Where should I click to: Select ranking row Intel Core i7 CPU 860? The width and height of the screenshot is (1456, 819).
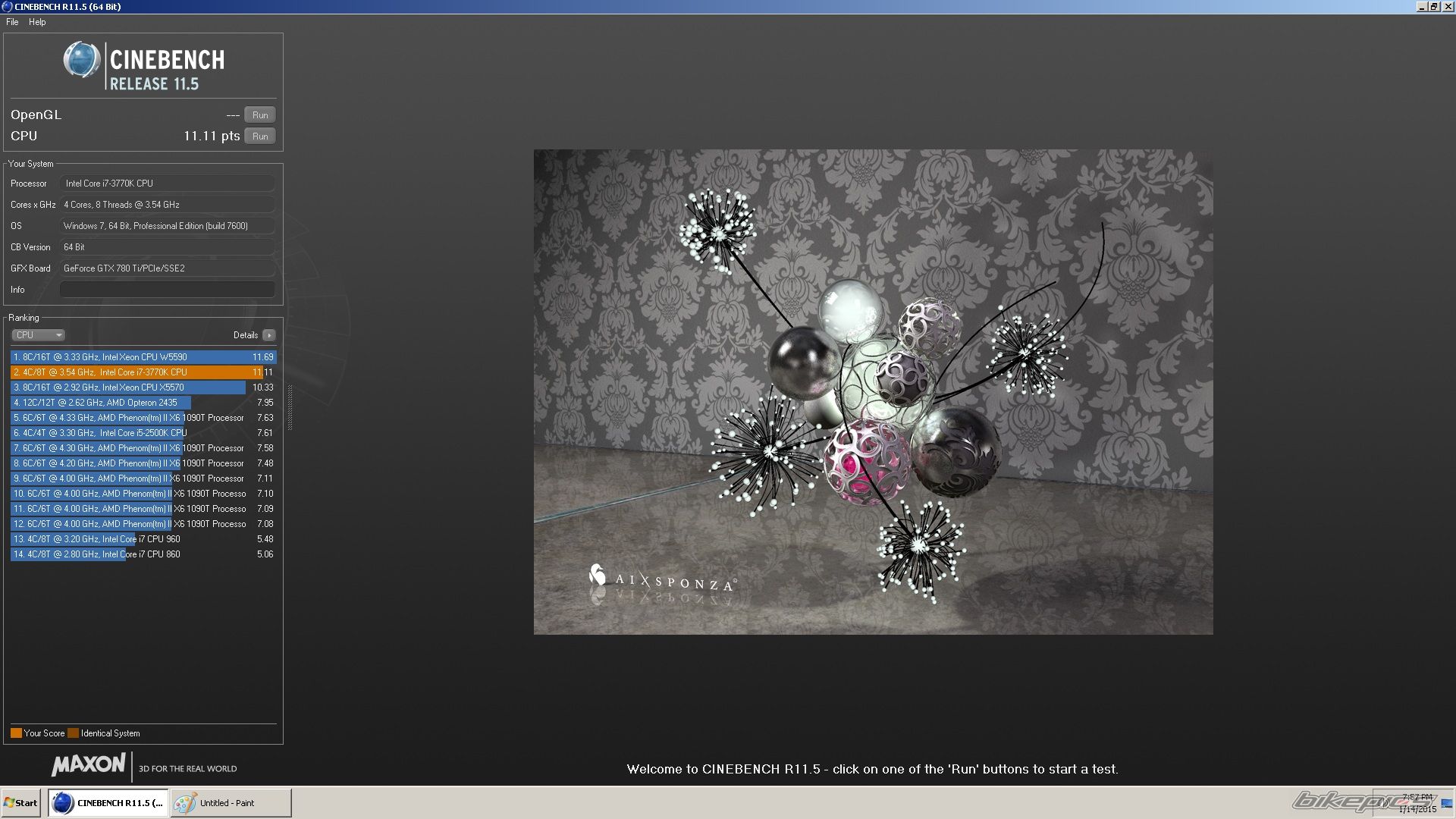point(143,554)
